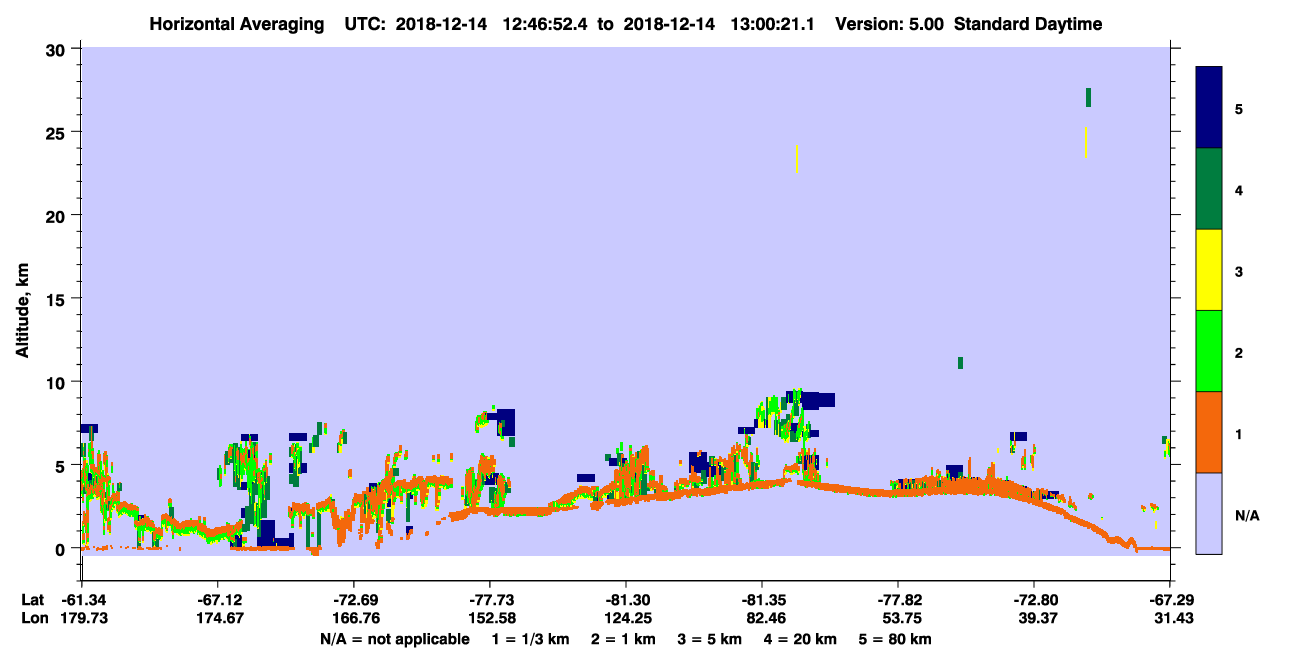The height and width of the screenshot is (667, 1300).
Task: Click the 'N/A = not applicable' legend text
Action: click(394, 639)
